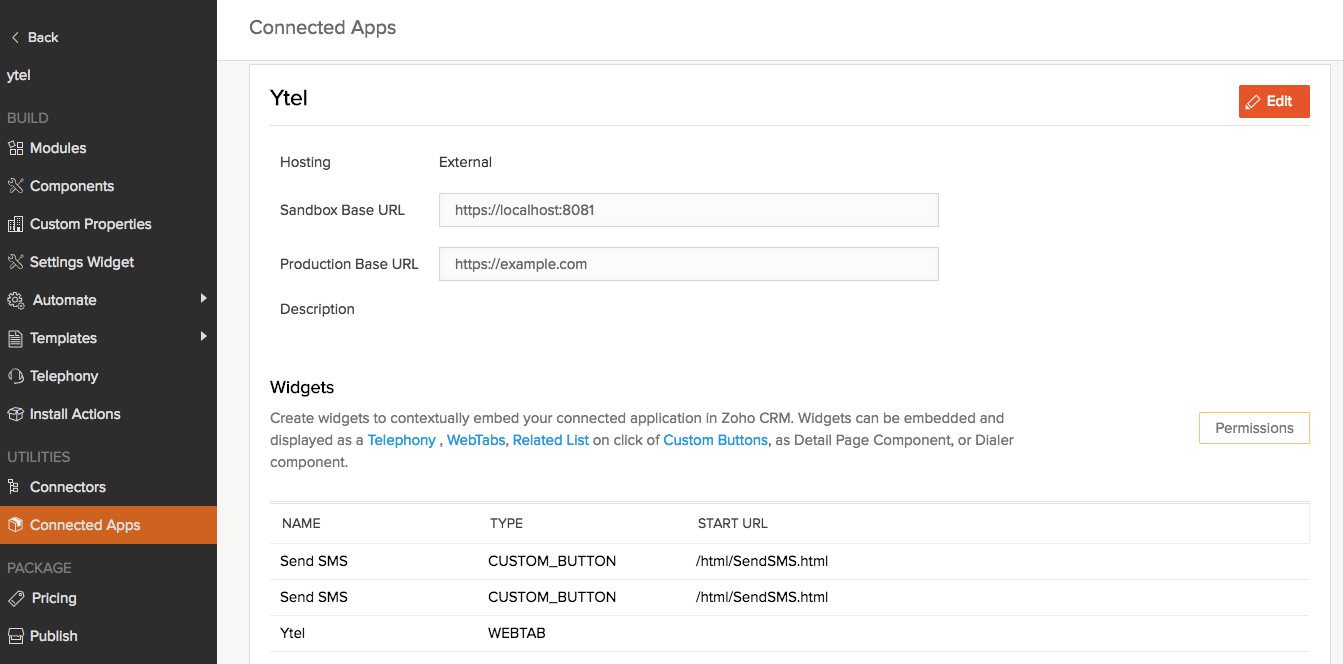This screenshot has width=1343, height=664.
Task: Click the Connected Apps cube icon
Action: click(14, 525)
